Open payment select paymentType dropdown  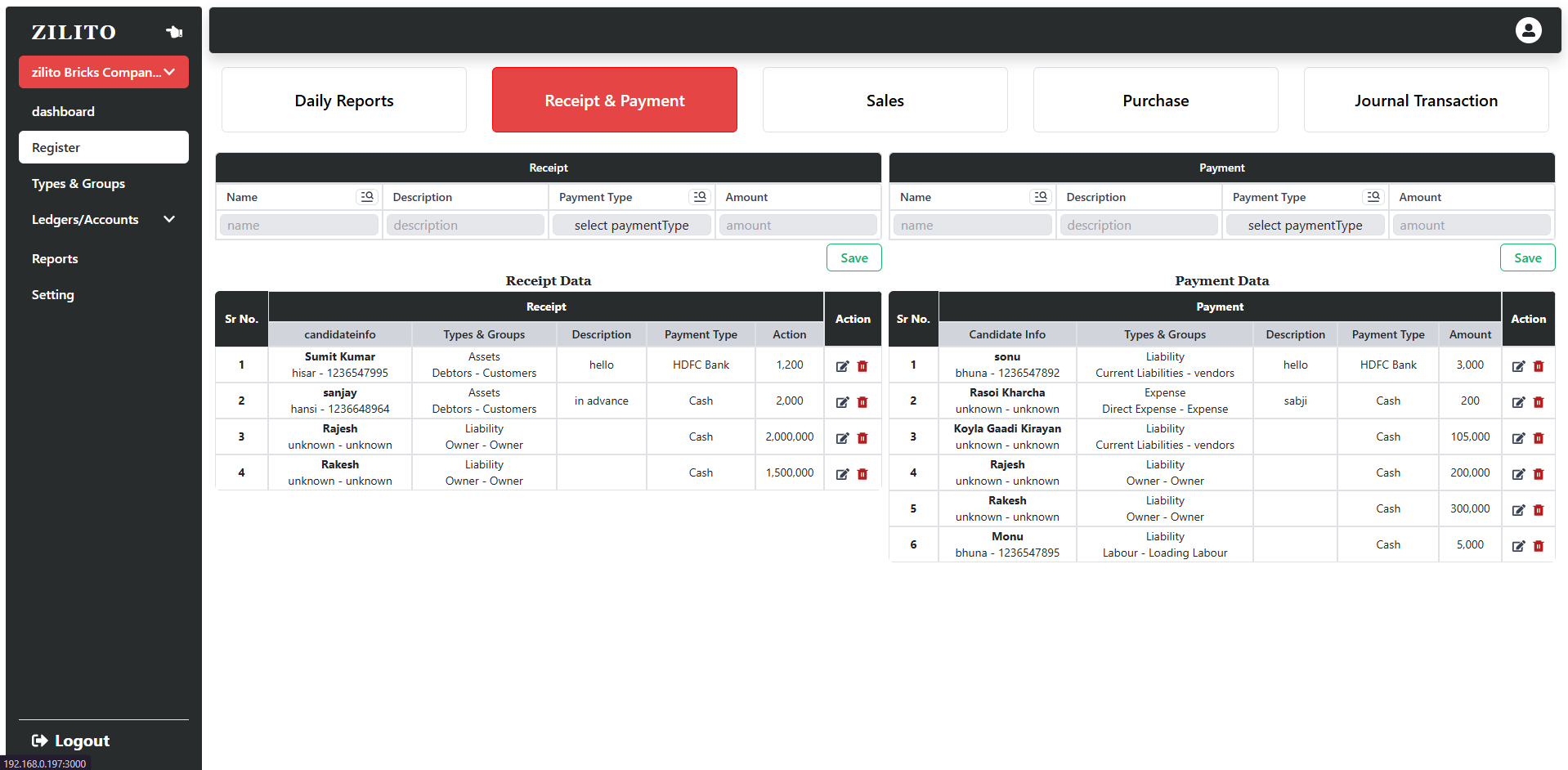pos(1305,226)
